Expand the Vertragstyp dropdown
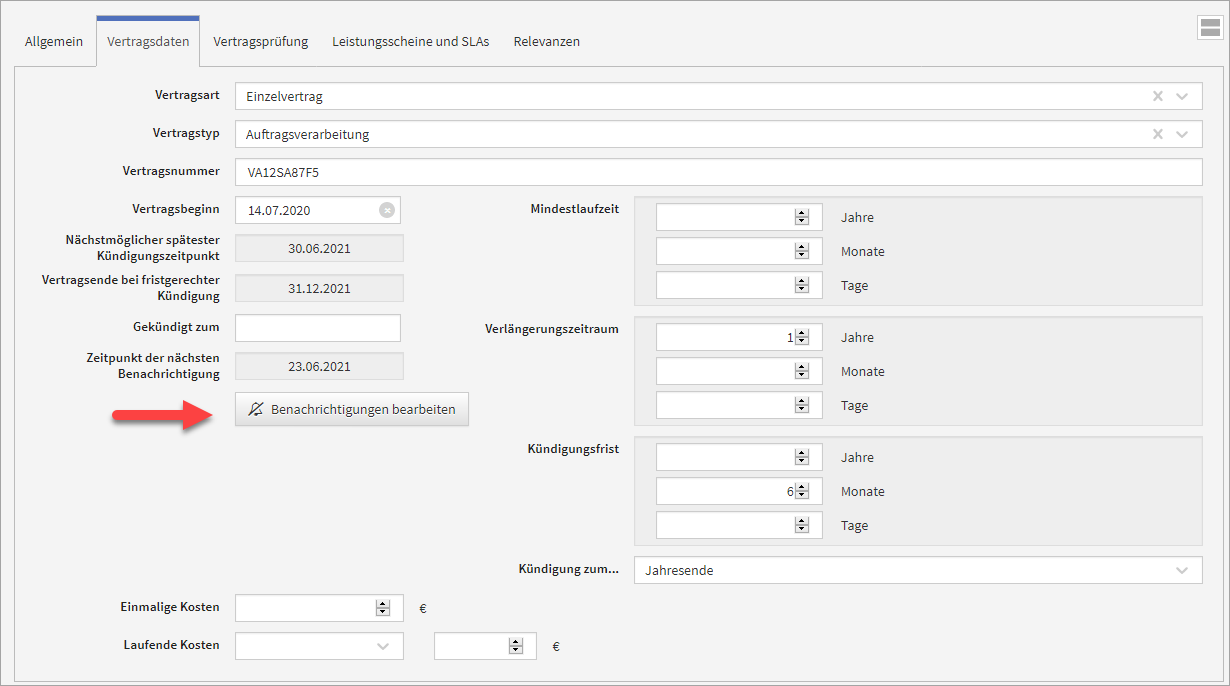 coord(1182,134)
